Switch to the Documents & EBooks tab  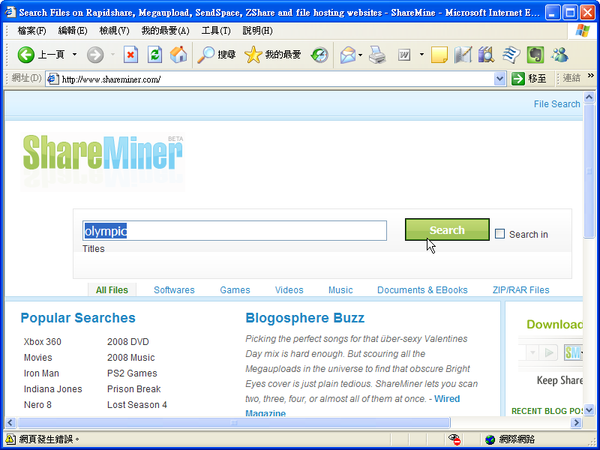pos(422,290)
